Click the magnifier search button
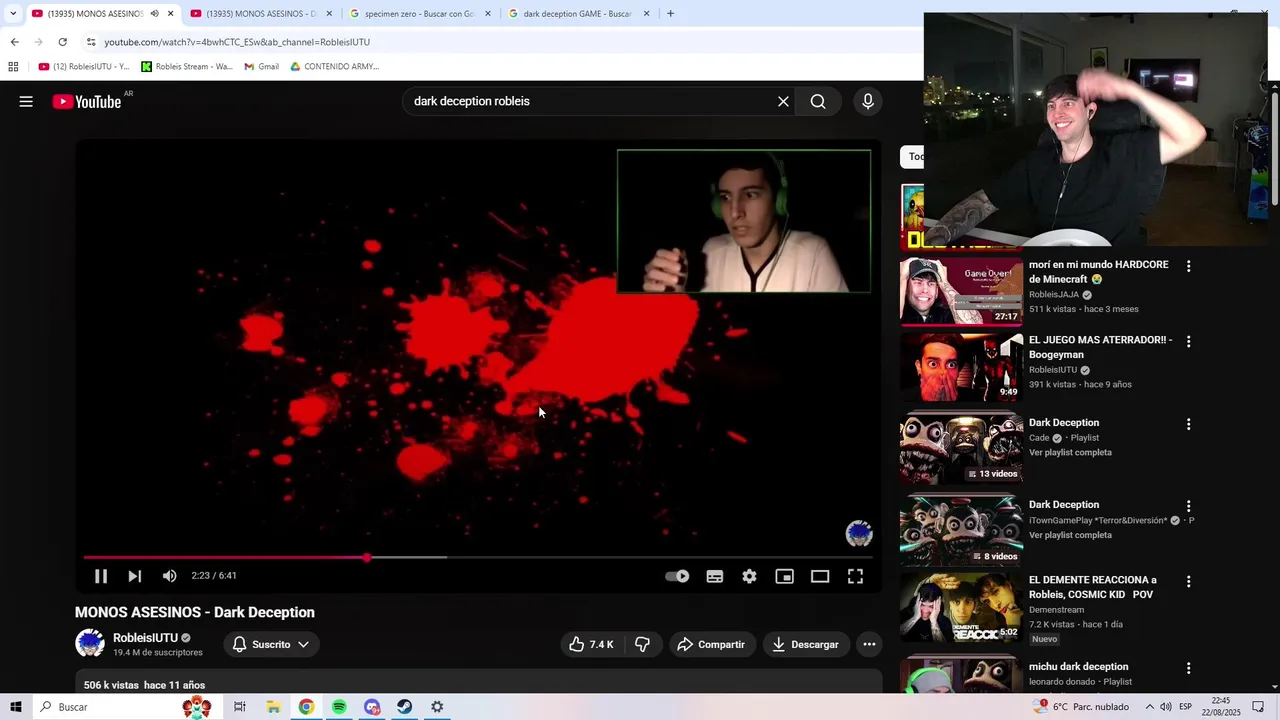 (818, 101)
